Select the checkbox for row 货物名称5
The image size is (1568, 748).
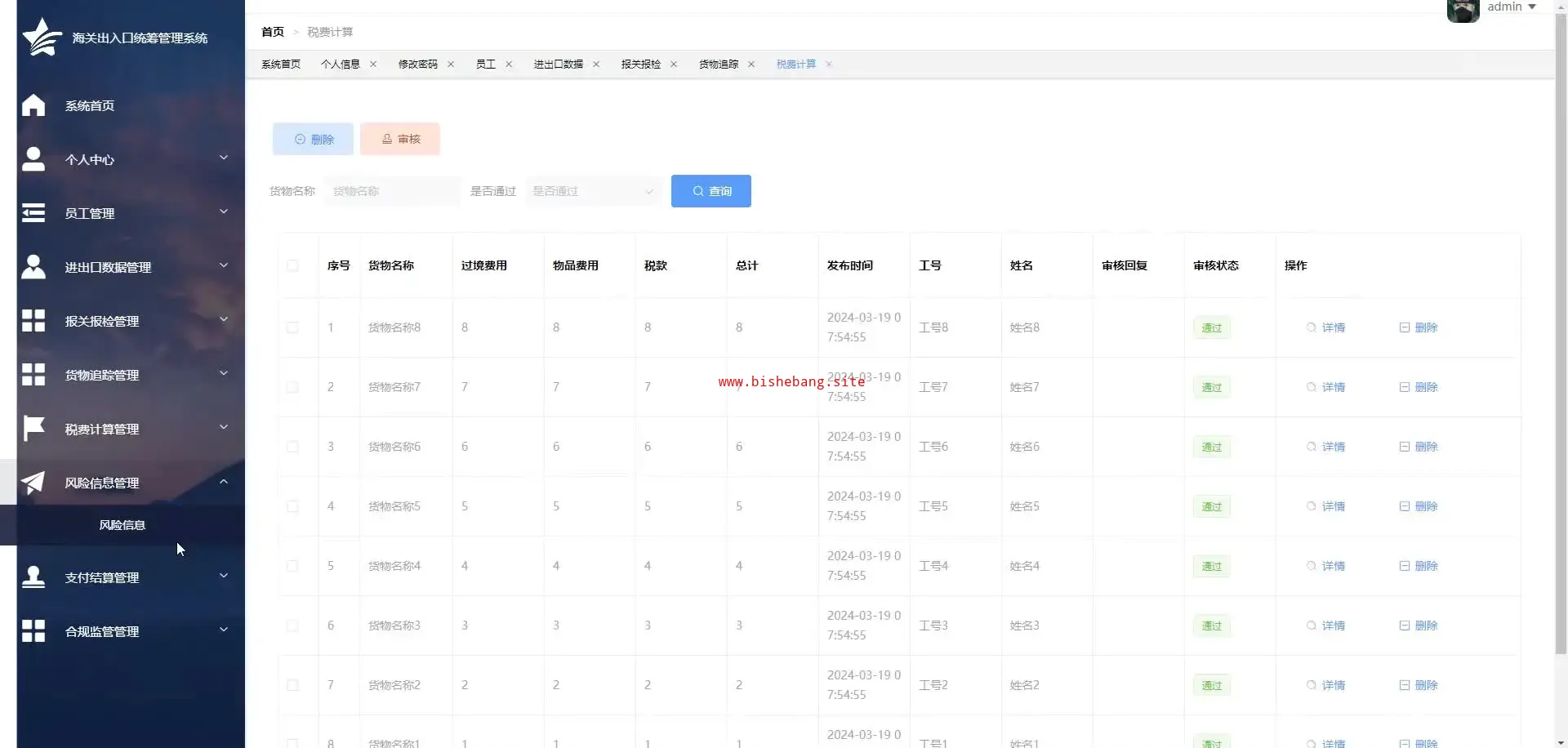(292, 506)
